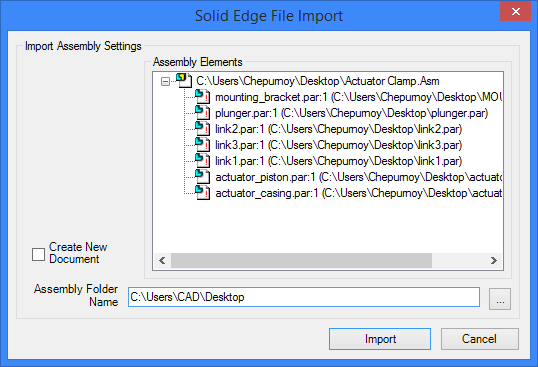Open the folder browse ellipsis button
This screenshot has width=538, height=367.
coord(500,299)
